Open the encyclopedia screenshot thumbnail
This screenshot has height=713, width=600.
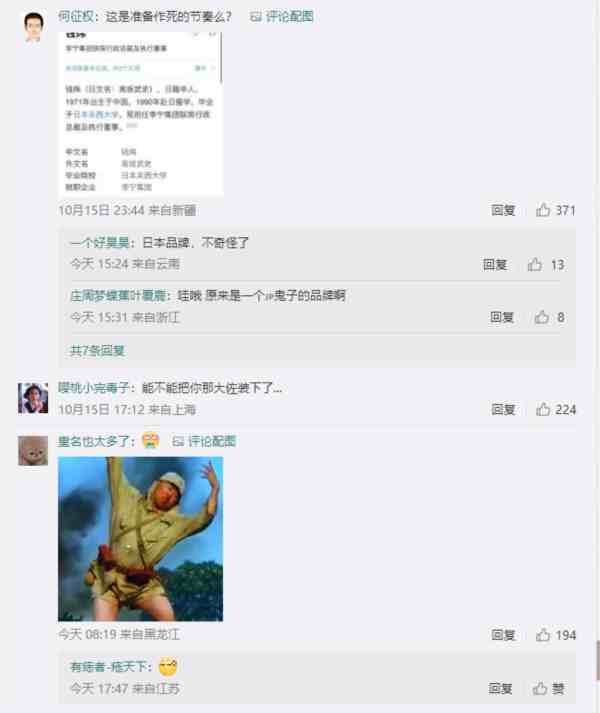141,114
